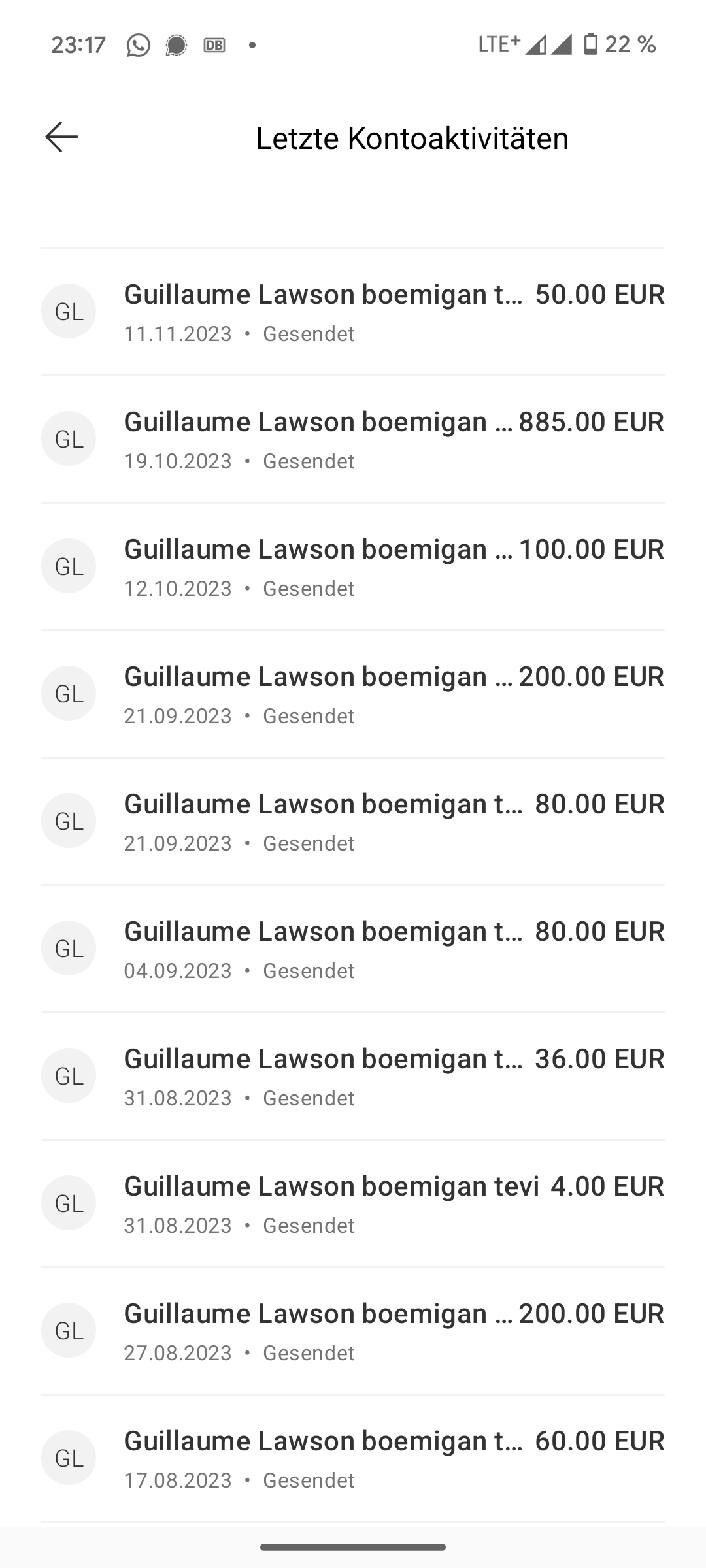This screenshot has width=706, height=1568.
Task: View the 80.00 EUR transaction from 04.09.2023
Action: (353, 949)
